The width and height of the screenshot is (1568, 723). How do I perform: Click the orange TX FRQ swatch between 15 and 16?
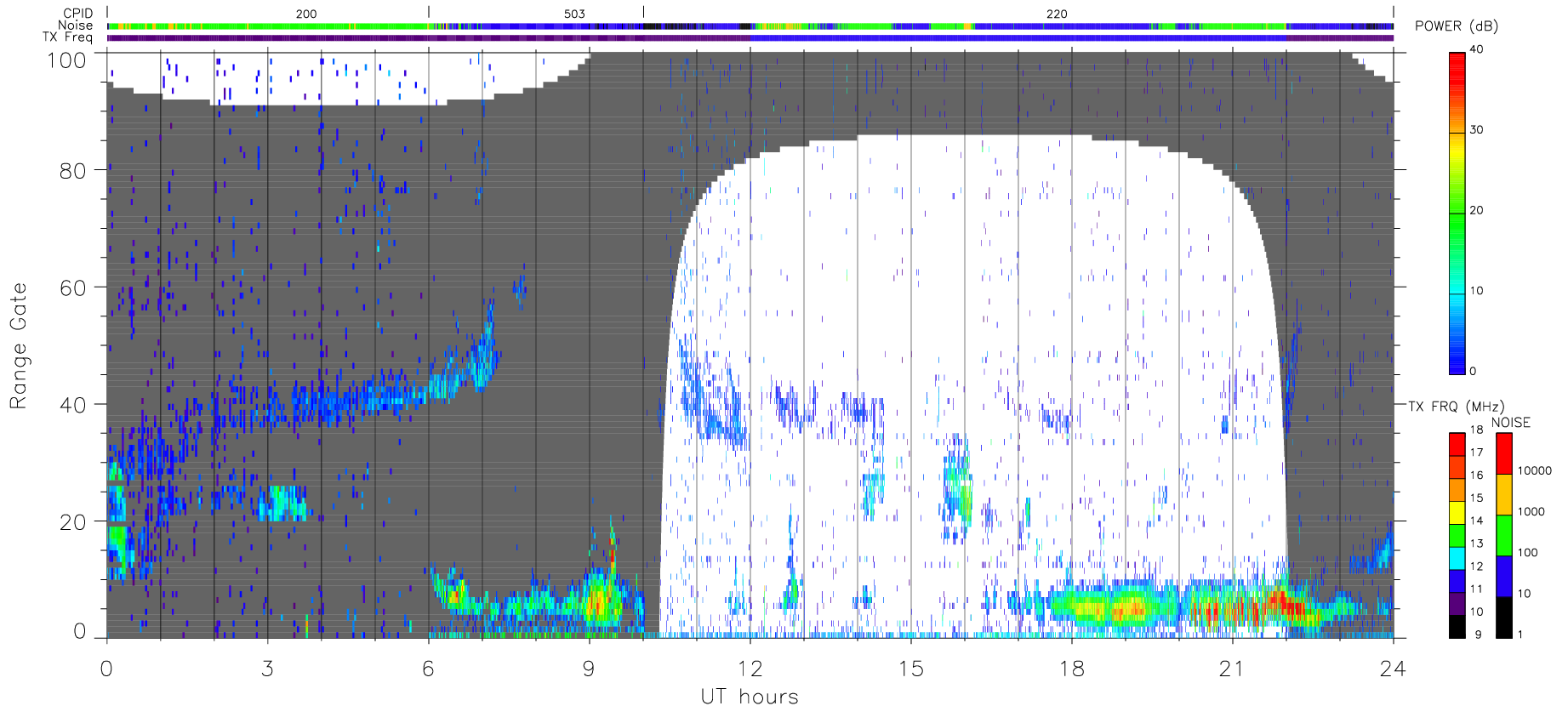1457,490
